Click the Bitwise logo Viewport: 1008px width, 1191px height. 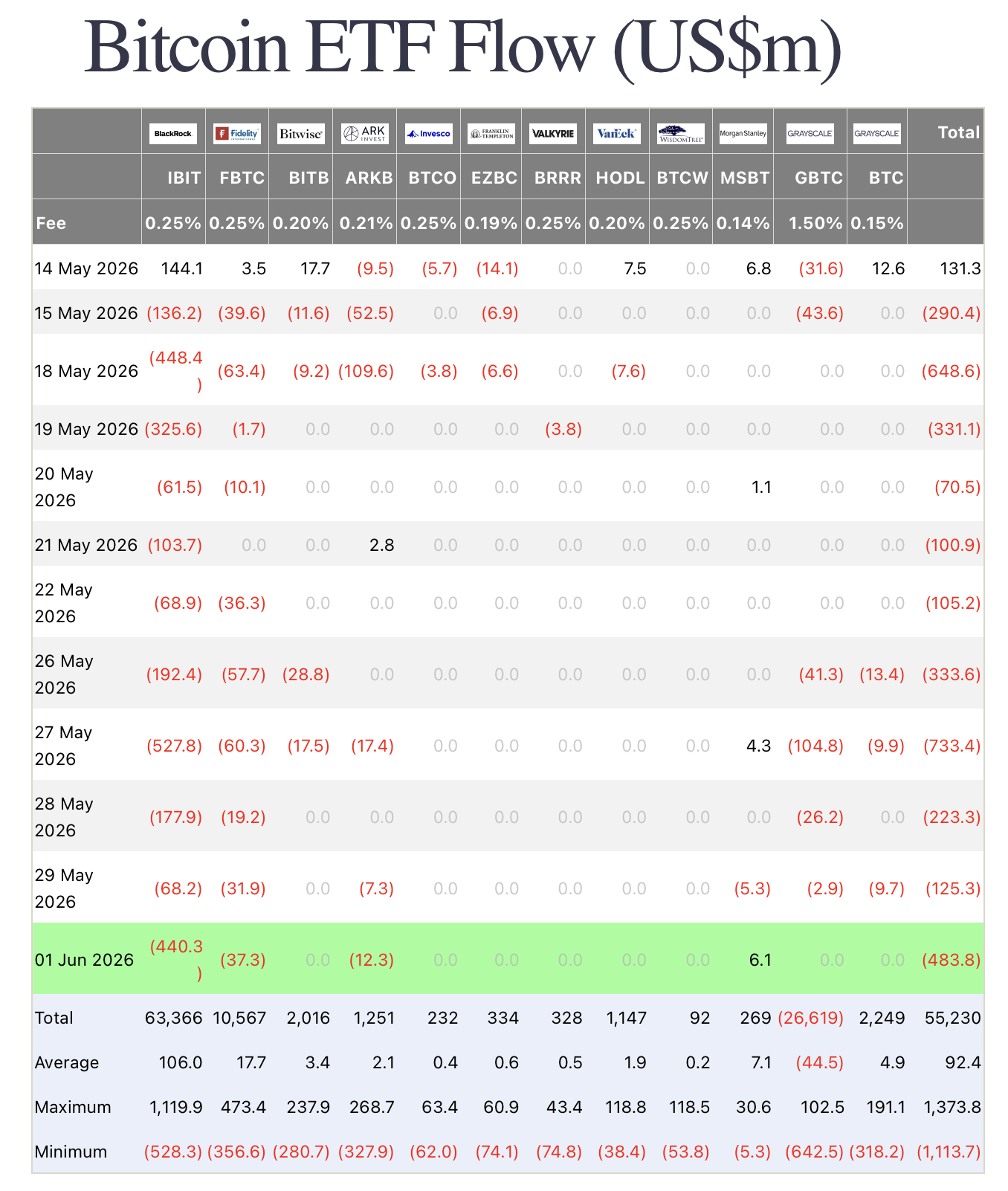[x=301, y=134]
